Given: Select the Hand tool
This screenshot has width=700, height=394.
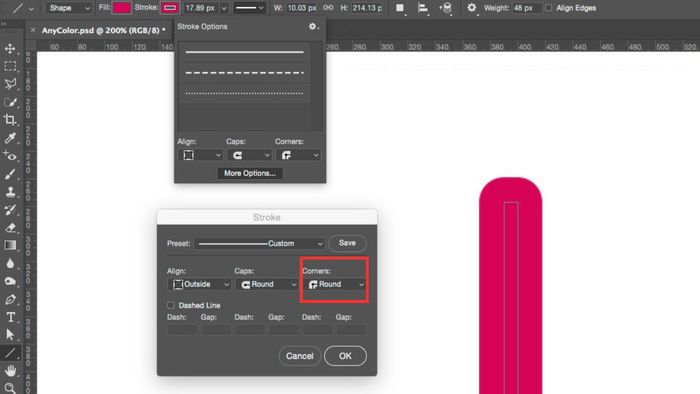Looking at the screenshot, I should coord(10,370).
